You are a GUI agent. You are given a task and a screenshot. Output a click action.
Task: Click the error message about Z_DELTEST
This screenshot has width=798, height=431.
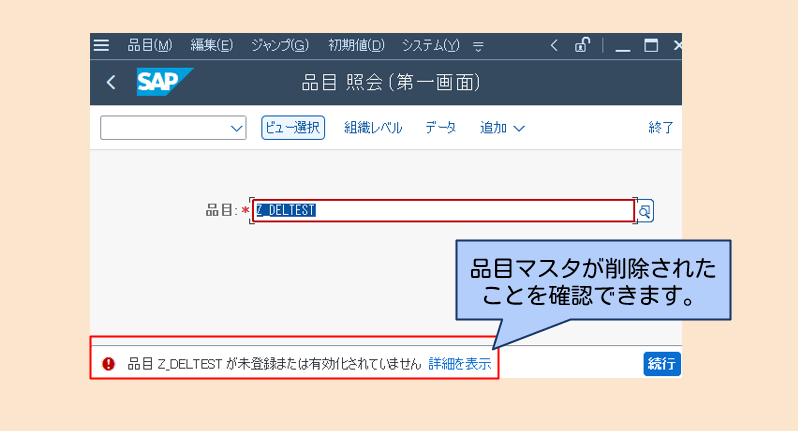coord(274,364)
